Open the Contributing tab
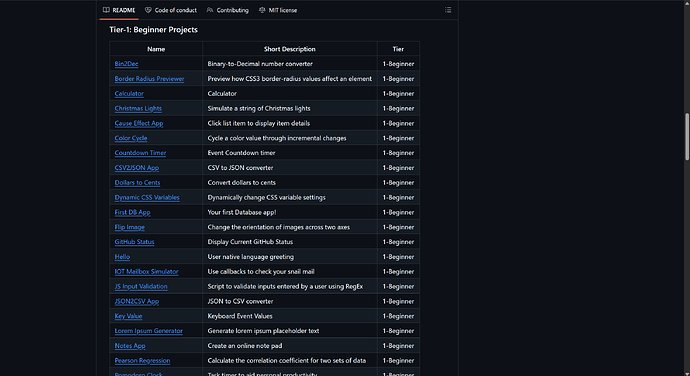The height and width of the screenshot is (376, 690). tap(228, 10)
